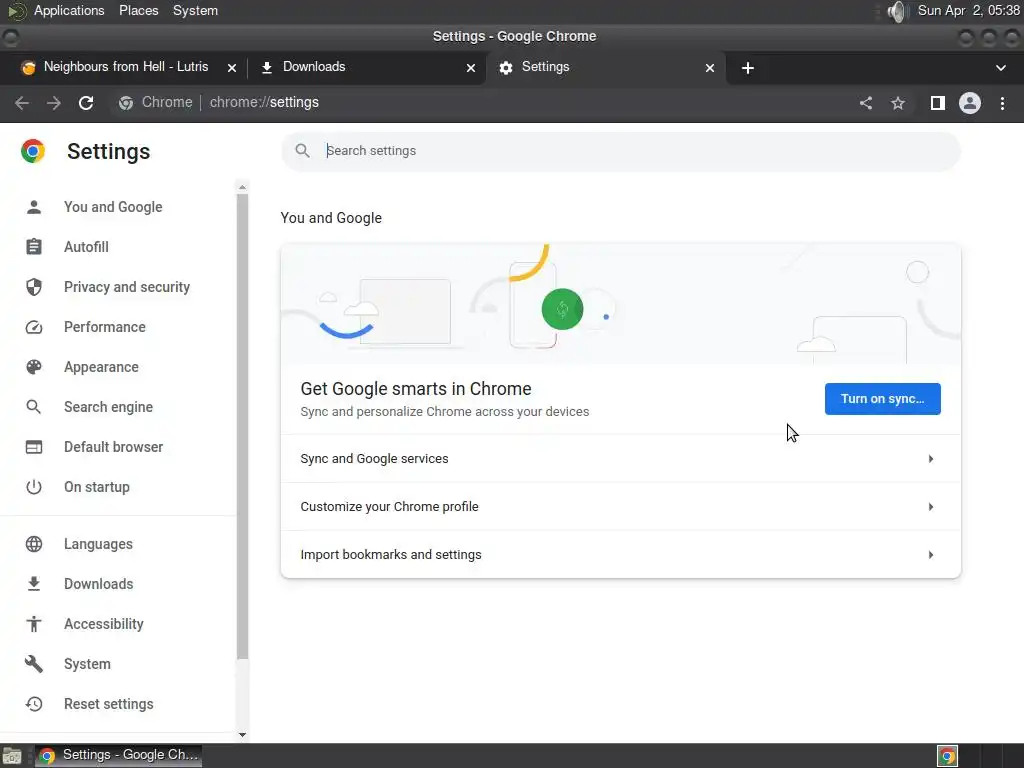Click the palette icon for Appearance
The width and height of the screenshot is (1024, 768).
[34, 367]
